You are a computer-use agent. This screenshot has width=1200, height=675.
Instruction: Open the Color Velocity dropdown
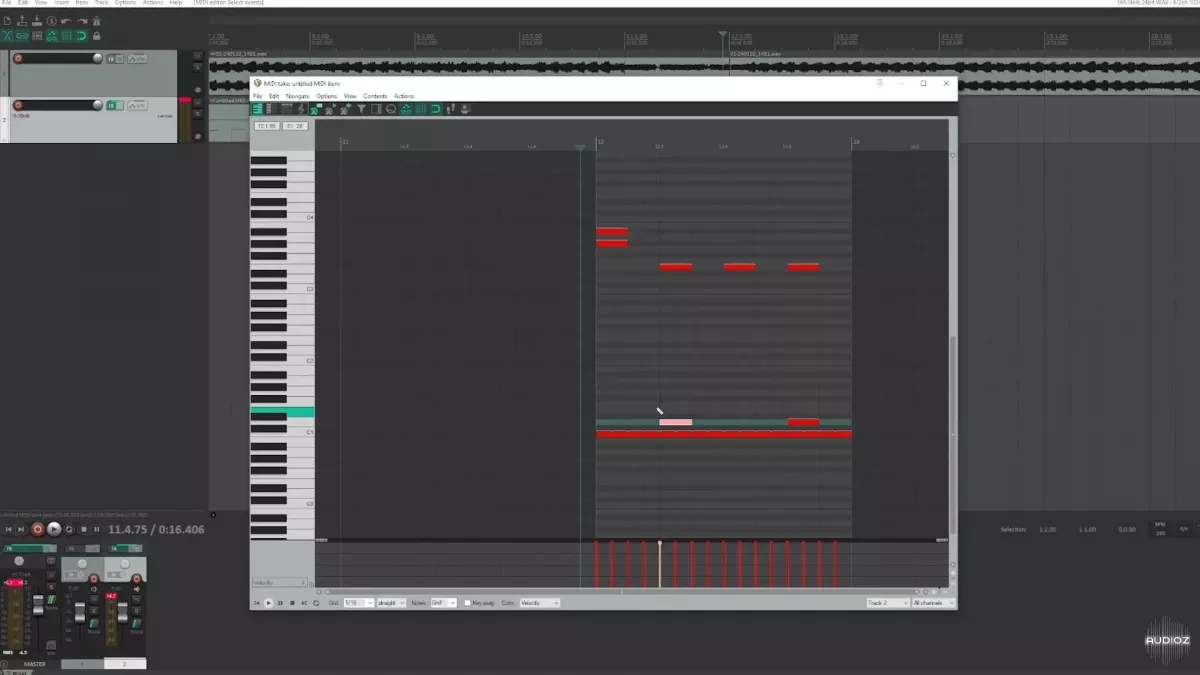(x=538, y=603)
